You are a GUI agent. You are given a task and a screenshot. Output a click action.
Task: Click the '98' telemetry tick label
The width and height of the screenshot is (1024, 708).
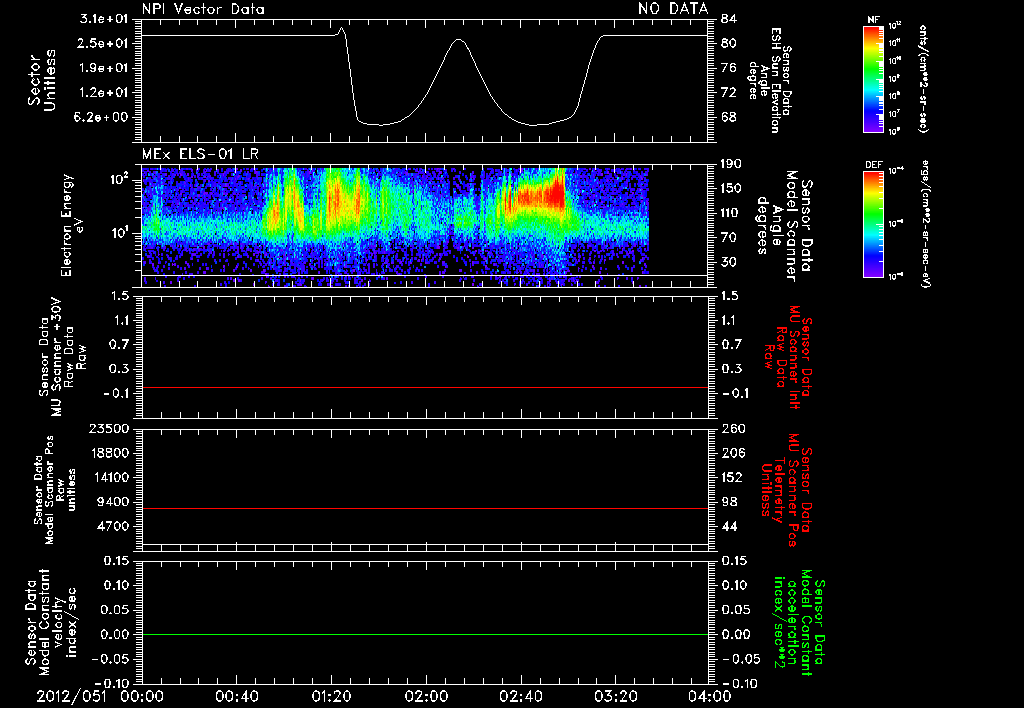tap(729, 502)
